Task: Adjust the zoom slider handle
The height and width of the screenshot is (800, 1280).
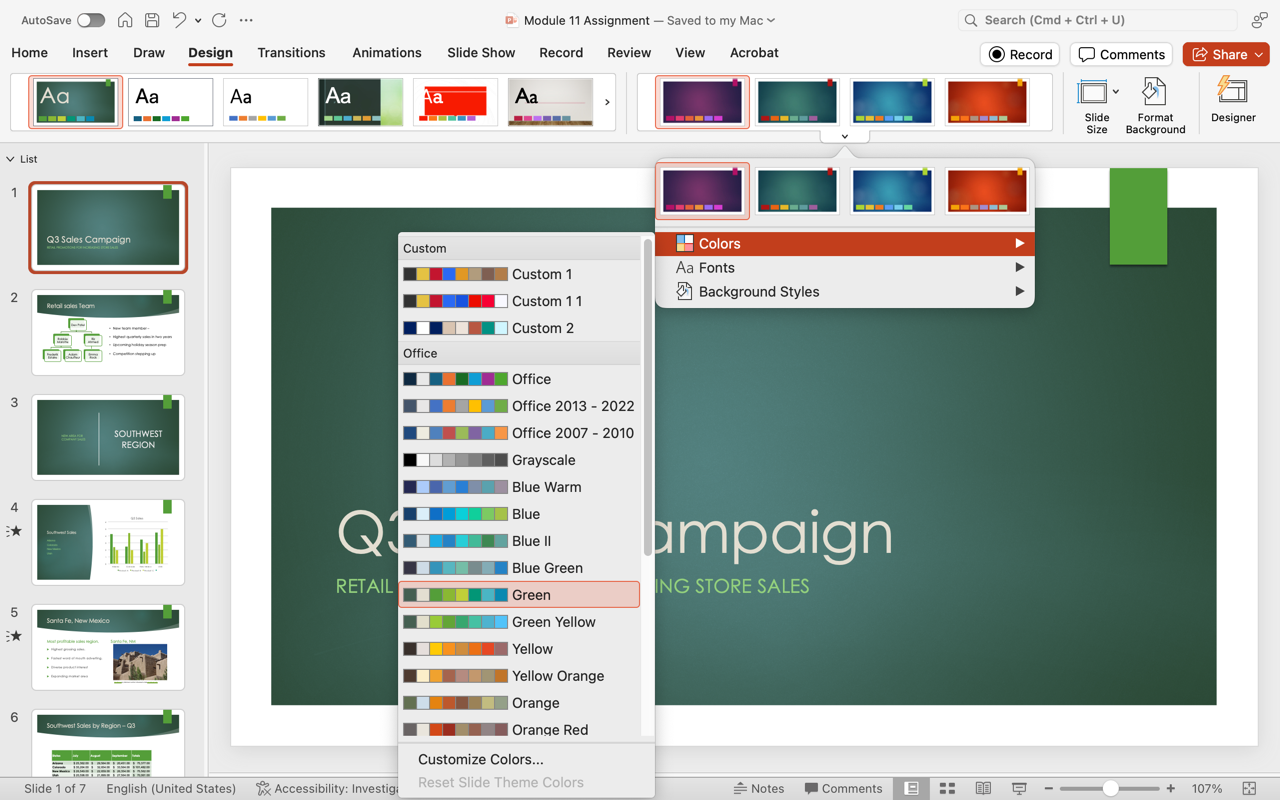Action: pyautogui.click(x=1110, y=788)
